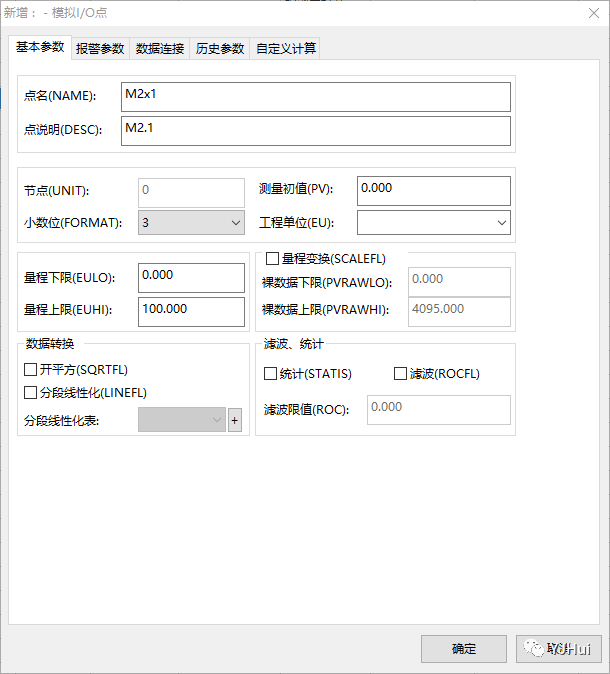Click the 点说明(DESC) input field
Image resolution: width=610 pixels, height=674 pixels.
(316, 131)
